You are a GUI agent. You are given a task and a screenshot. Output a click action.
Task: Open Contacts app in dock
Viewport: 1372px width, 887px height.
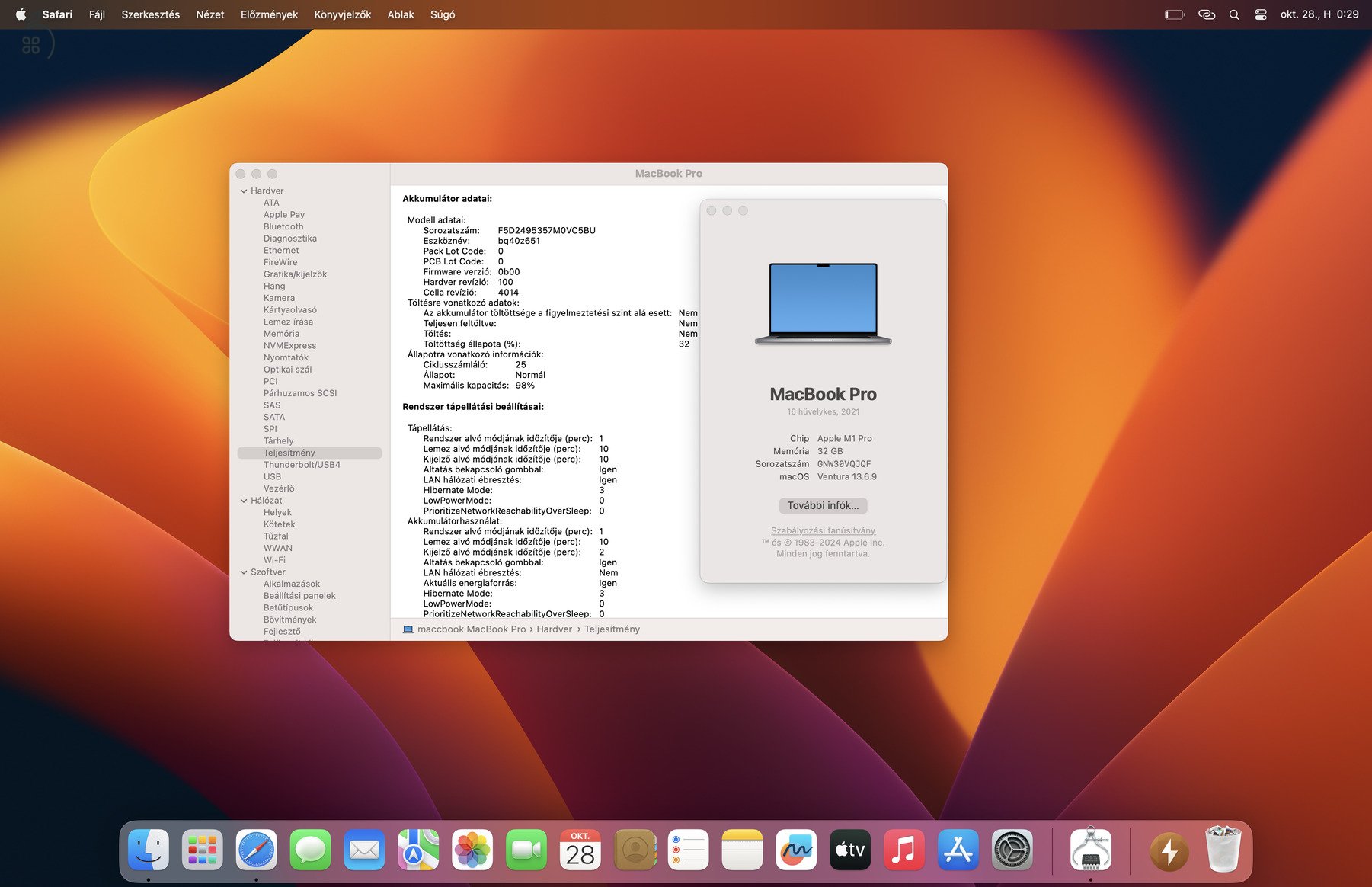635,850
